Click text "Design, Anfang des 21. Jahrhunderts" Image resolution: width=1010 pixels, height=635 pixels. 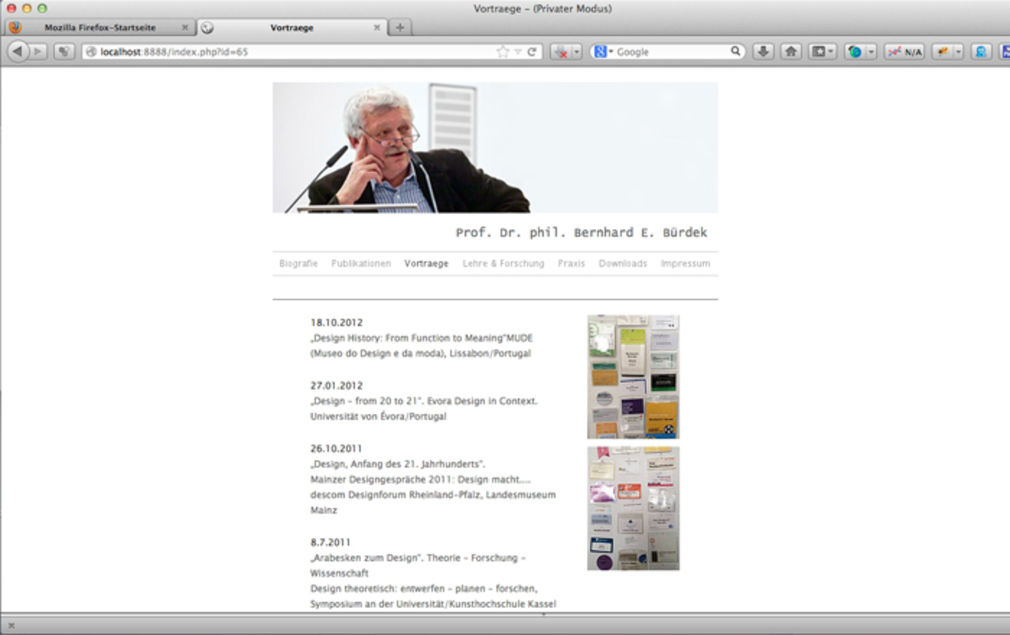pyautogui.click(x=397, y=464)
